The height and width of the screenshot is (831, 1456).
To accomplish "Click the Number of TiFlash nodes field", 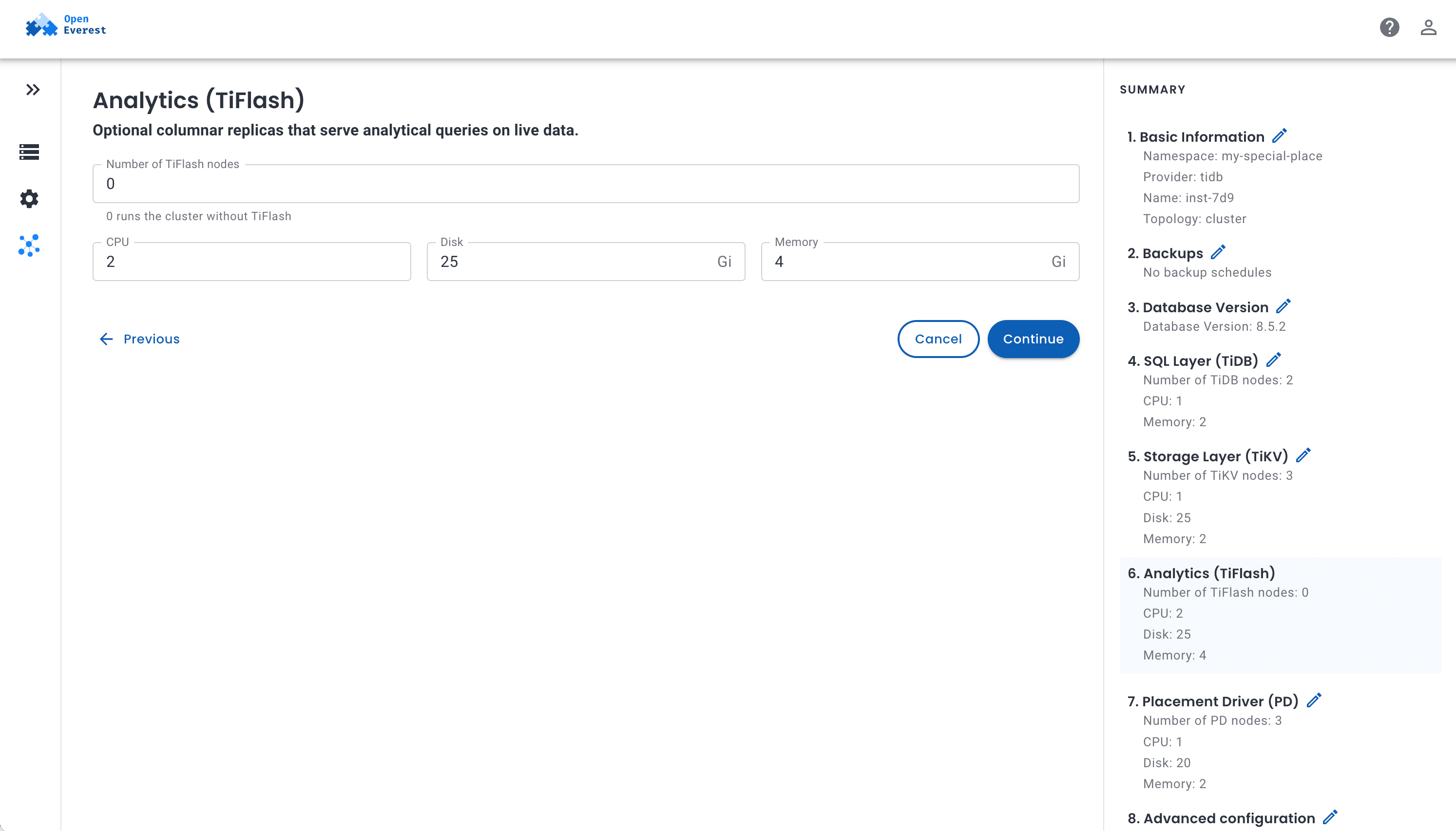I will coord(586,184).
